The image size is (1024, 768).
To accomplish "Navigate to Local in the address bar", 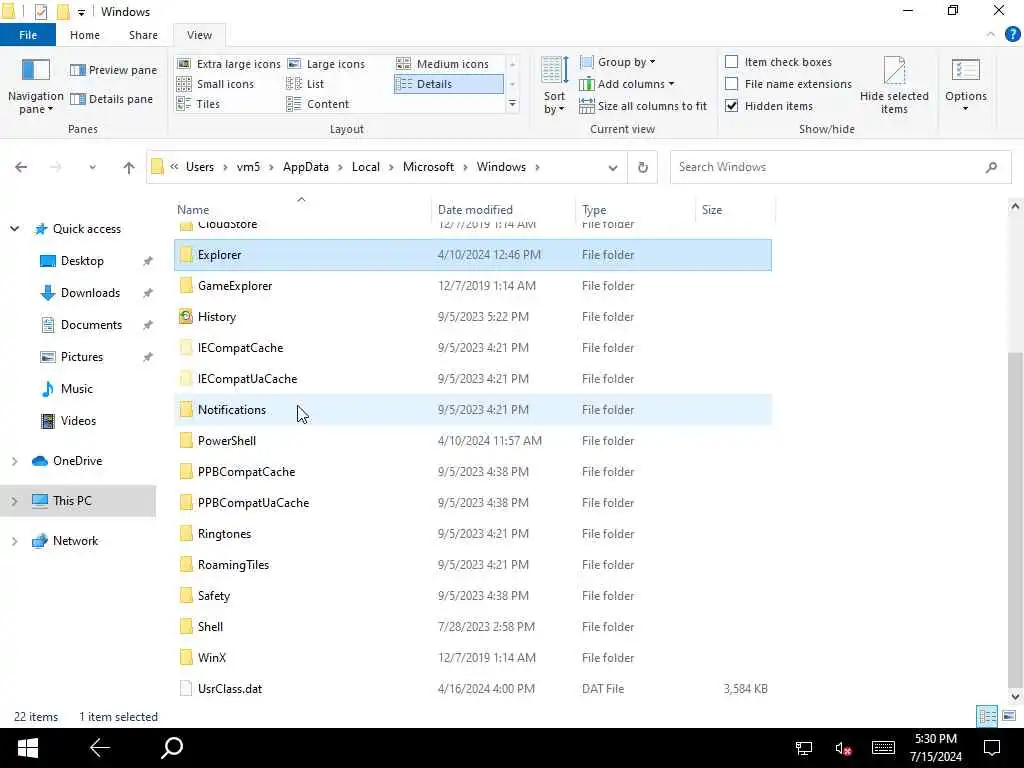I will tap(365, 167).
